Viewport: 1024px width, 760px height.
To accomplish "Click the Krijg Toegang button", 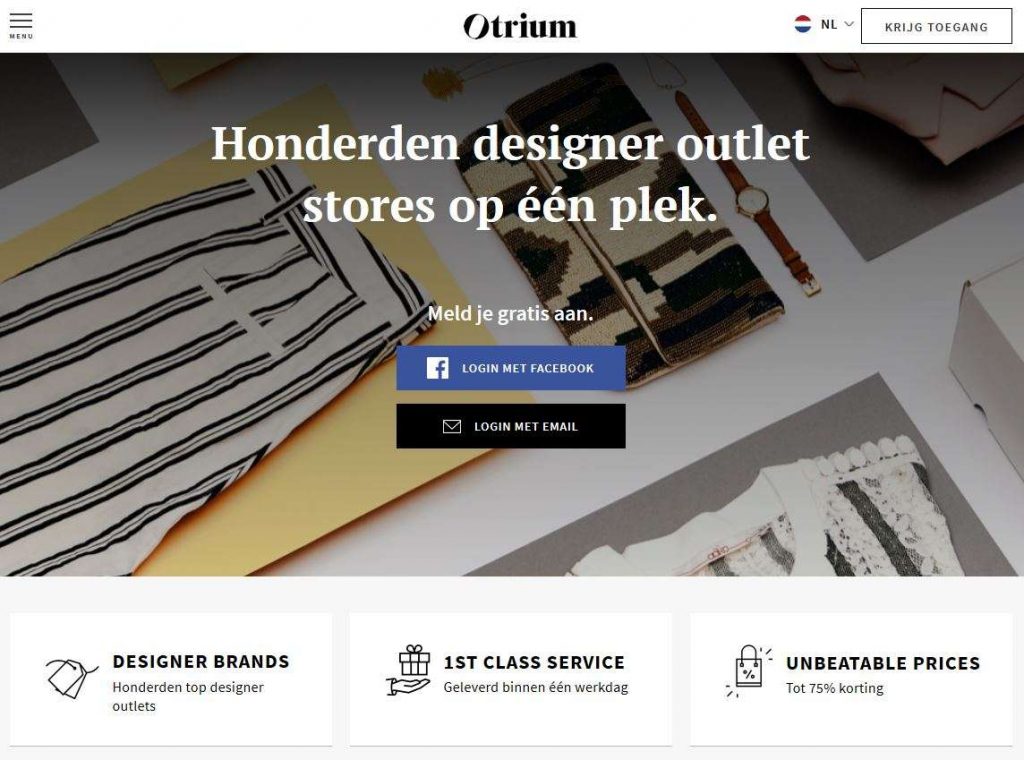I will (x=936, y=26).
